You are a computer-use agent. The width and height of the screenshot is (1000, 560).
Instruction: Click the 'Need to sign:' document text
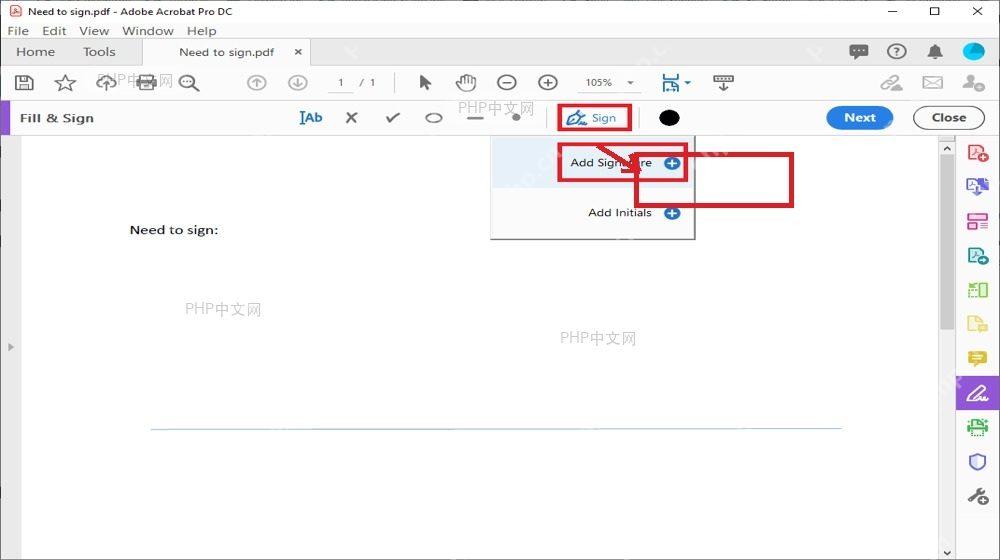pos(173,230)
